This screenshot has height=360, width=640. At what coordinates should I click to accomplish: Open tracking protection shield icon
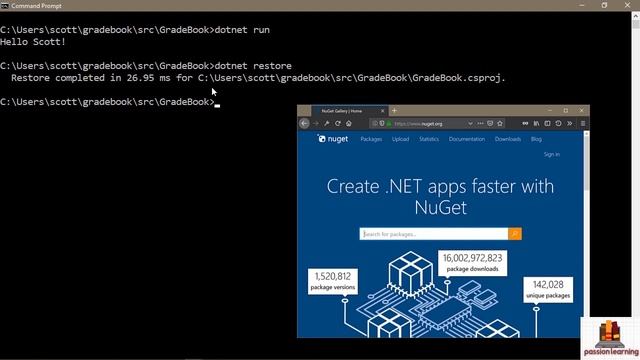pos(382,123)
